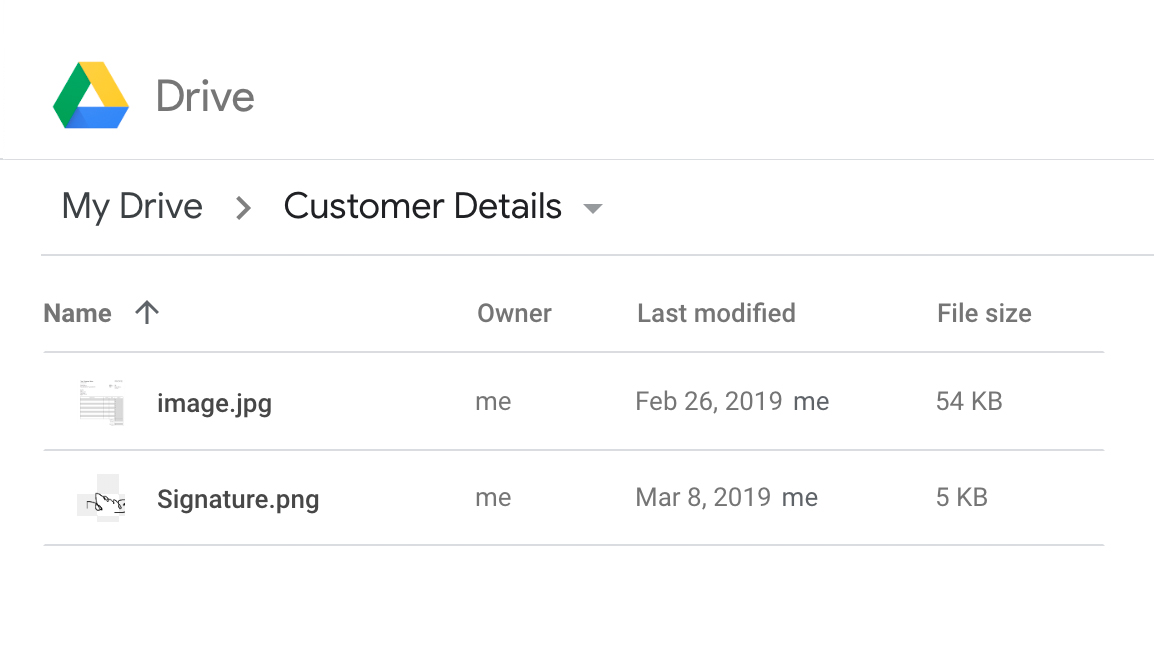Click the Google Drive triangle logo
1154x646 pixels.
[x=91, y=96]
